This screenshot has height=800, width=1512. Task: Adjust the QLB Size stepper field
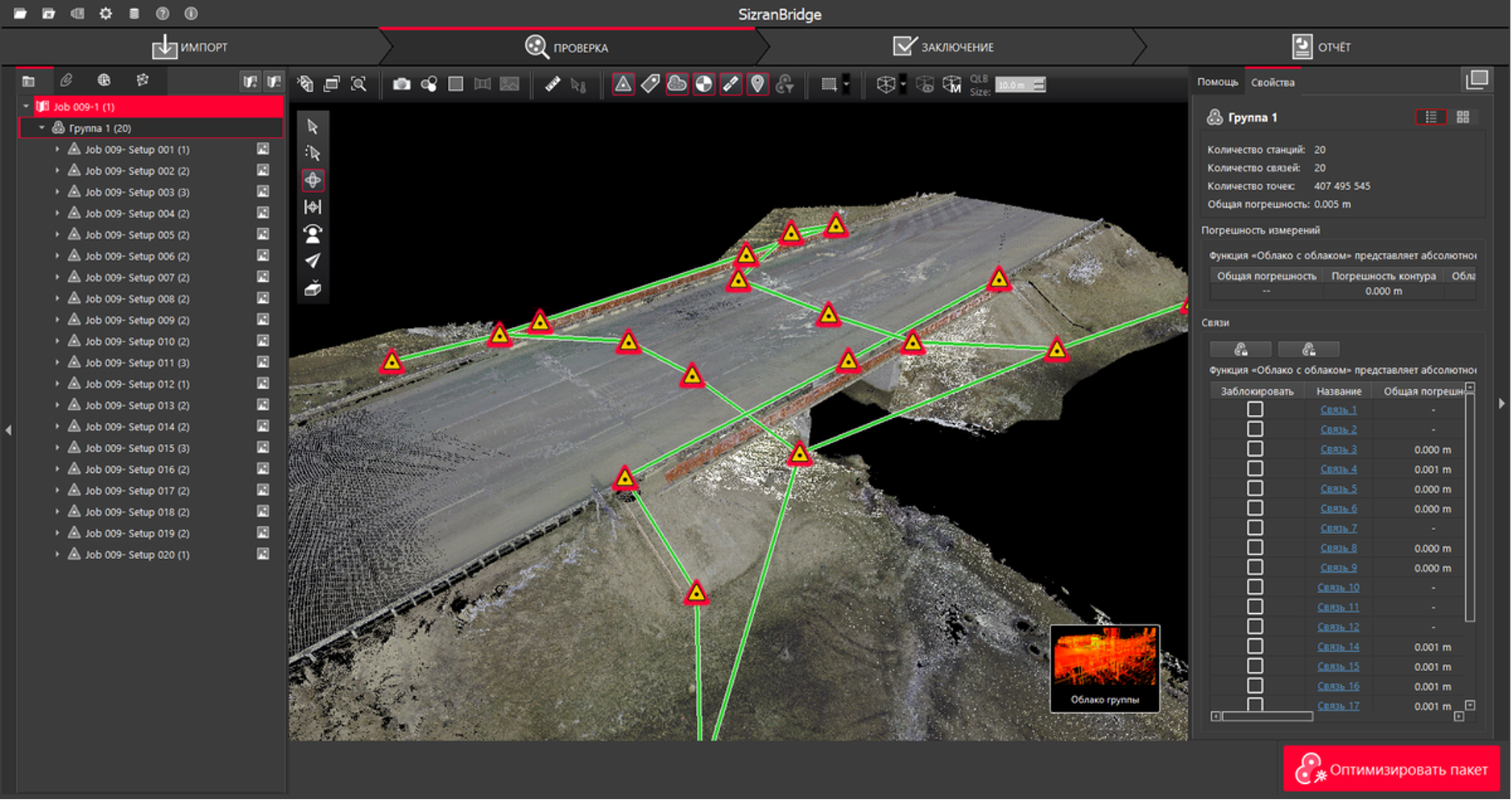coord(1020,85)
